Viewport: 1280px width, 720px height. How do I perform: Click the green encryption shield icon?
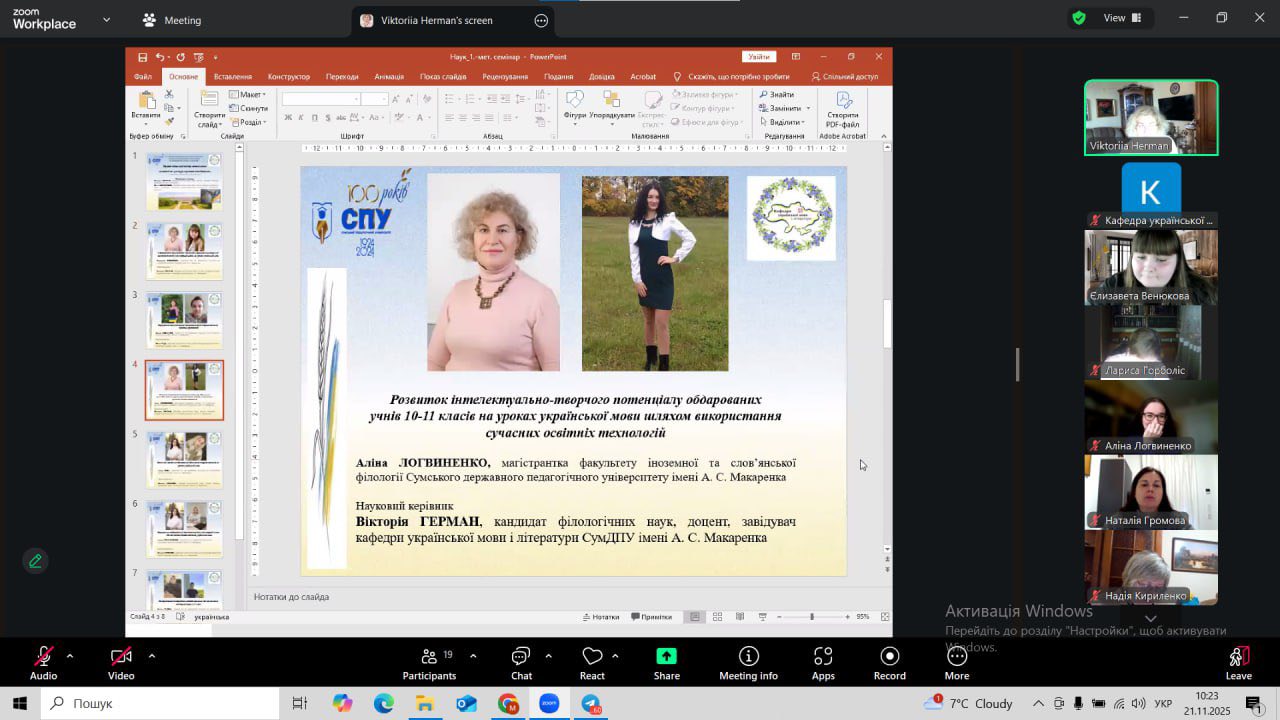pos(1079,18)
